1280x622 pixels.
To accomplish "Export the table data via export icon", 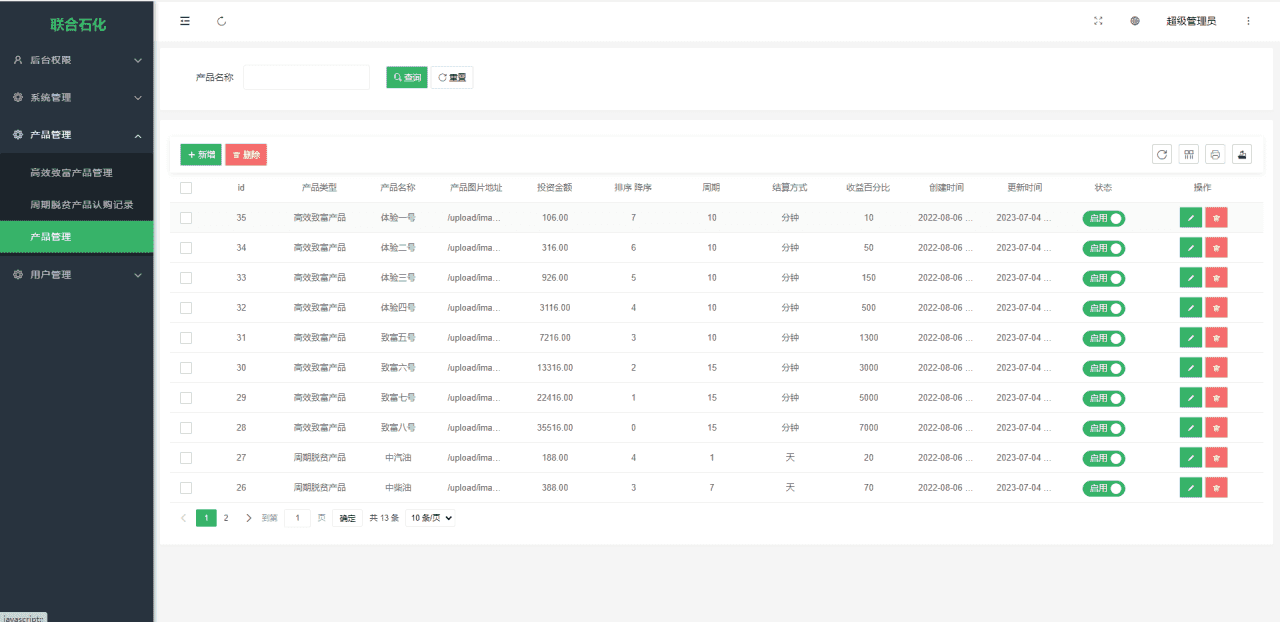I will point(1242,154).
